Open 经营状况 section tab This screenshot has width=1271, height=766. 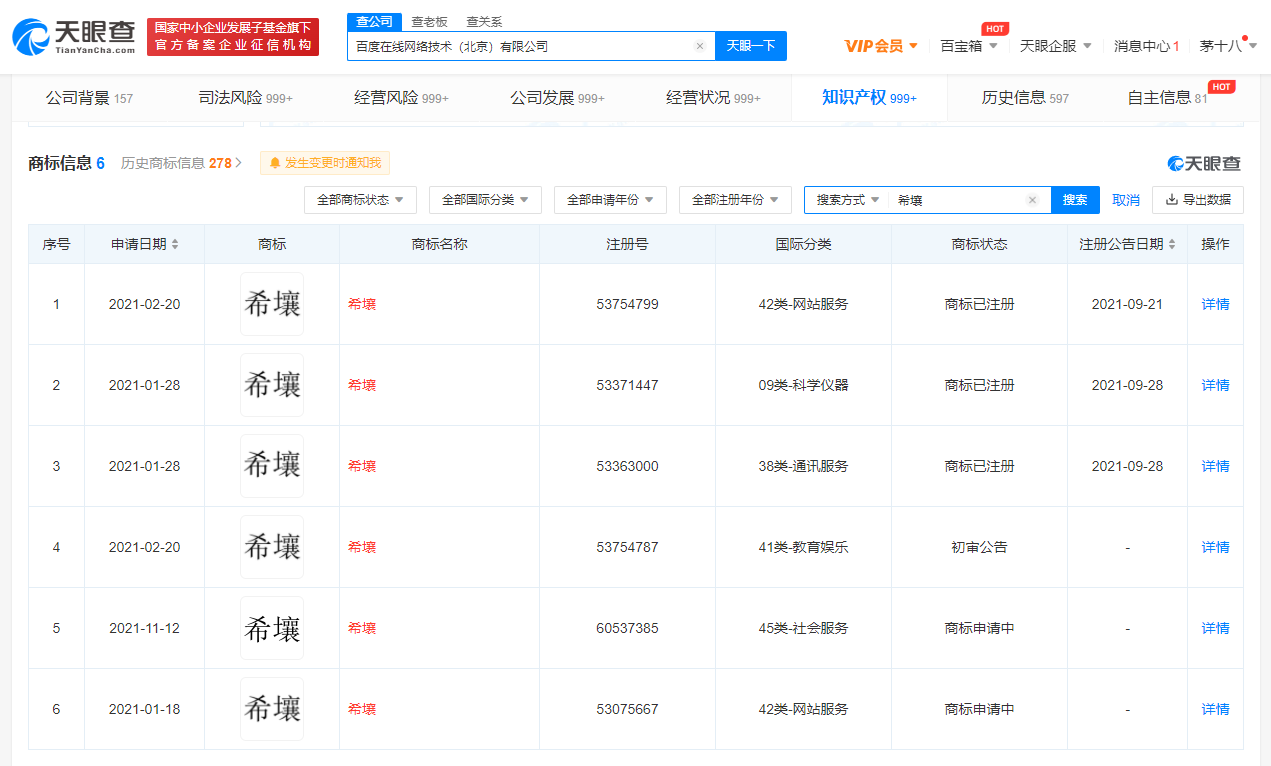[x=713, y=98]
